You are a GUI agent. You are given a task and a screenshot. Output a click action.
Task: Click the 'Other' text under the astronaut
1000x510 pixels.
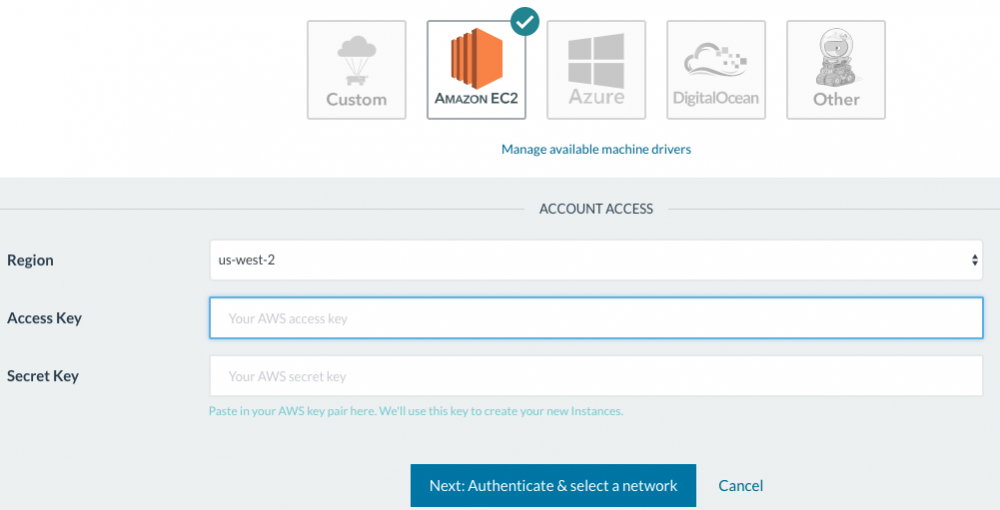(x=836, y=100)
